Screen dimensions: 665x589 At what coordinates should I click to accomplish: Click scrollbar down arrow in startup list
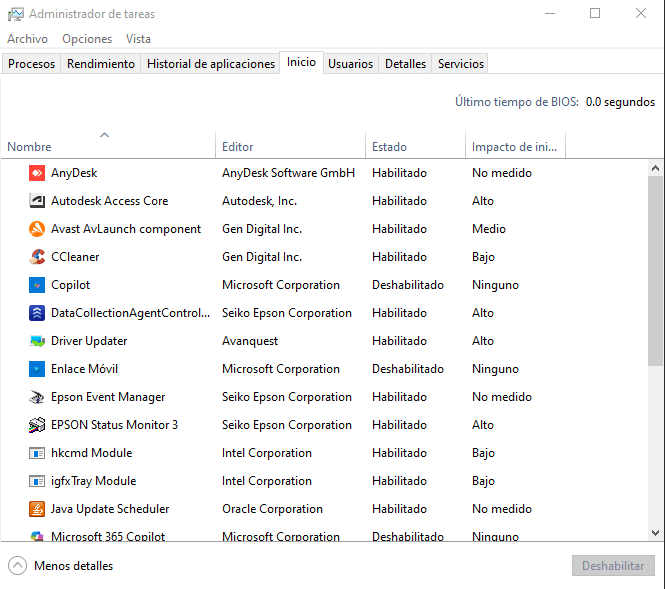coord(655,533)
